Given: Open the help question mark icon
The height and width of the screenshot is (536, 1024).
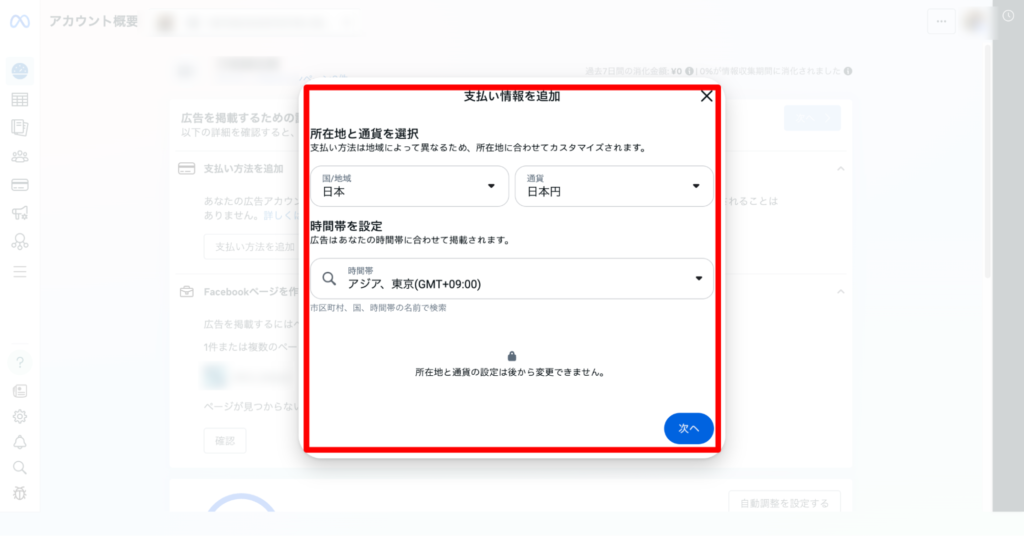Looking at the screenshot, I should (x=20, y=362).
